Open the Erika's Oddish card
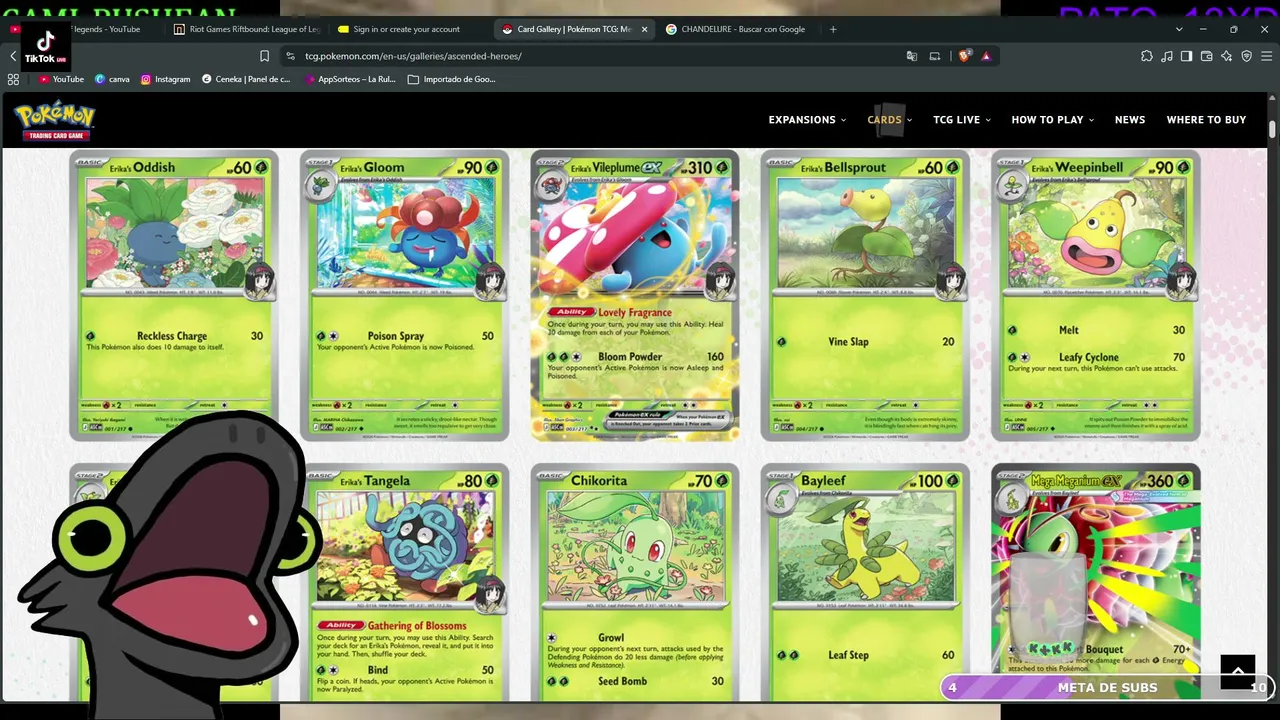The height and width of the screenshot is (720, 1280). [x=174, y=295]
